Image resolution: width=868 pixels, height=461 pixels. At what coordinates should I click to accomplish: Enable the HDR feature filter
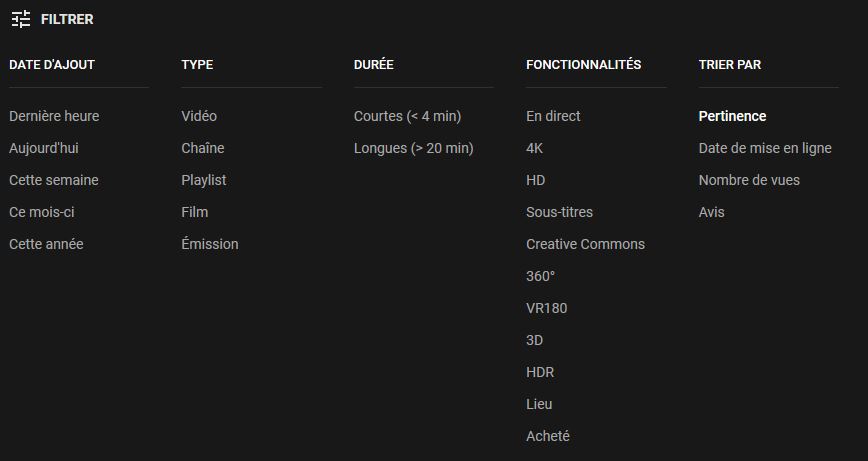coord(540,372)
